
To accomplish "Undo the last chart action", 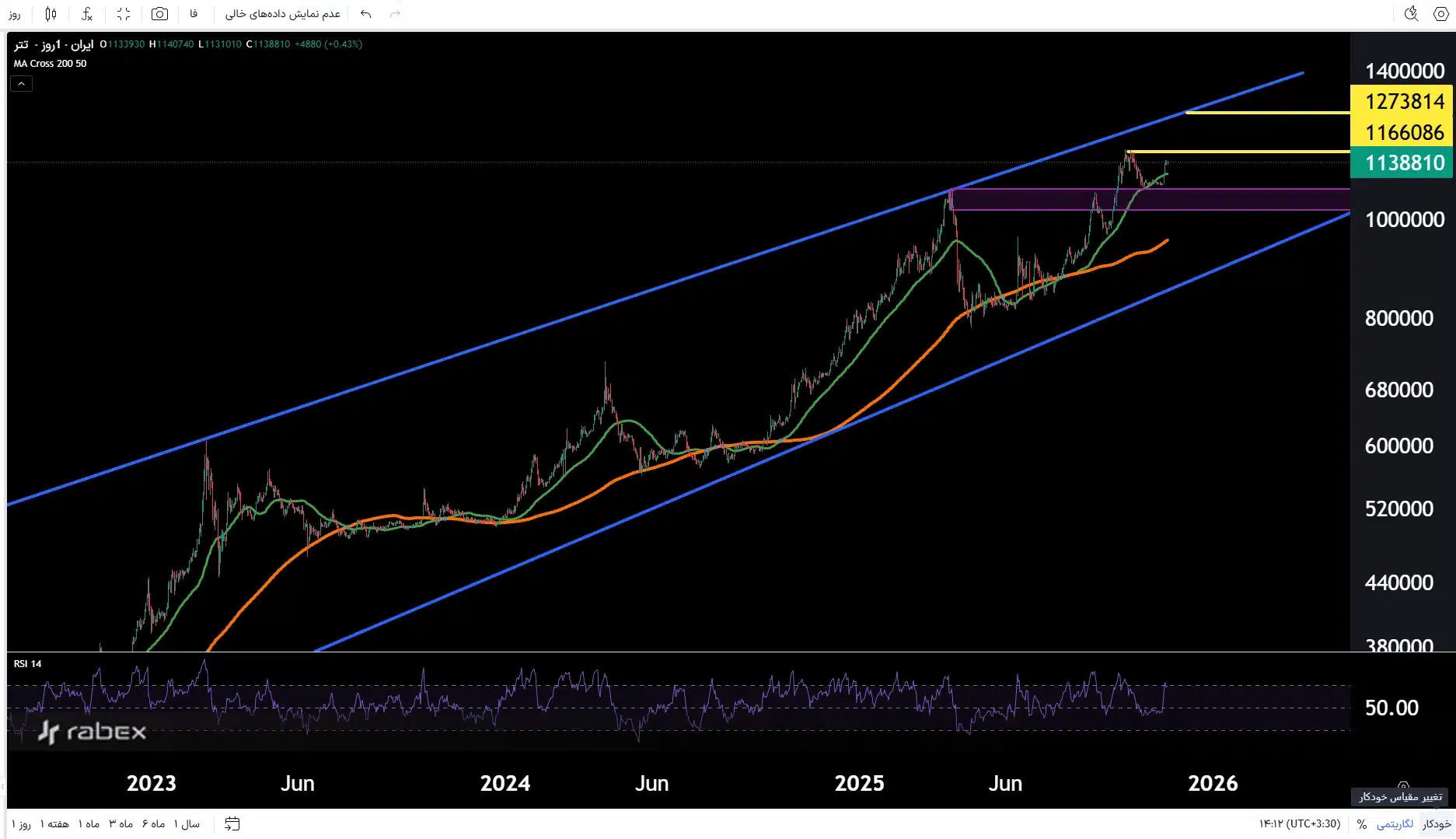I will pos(366,14).
